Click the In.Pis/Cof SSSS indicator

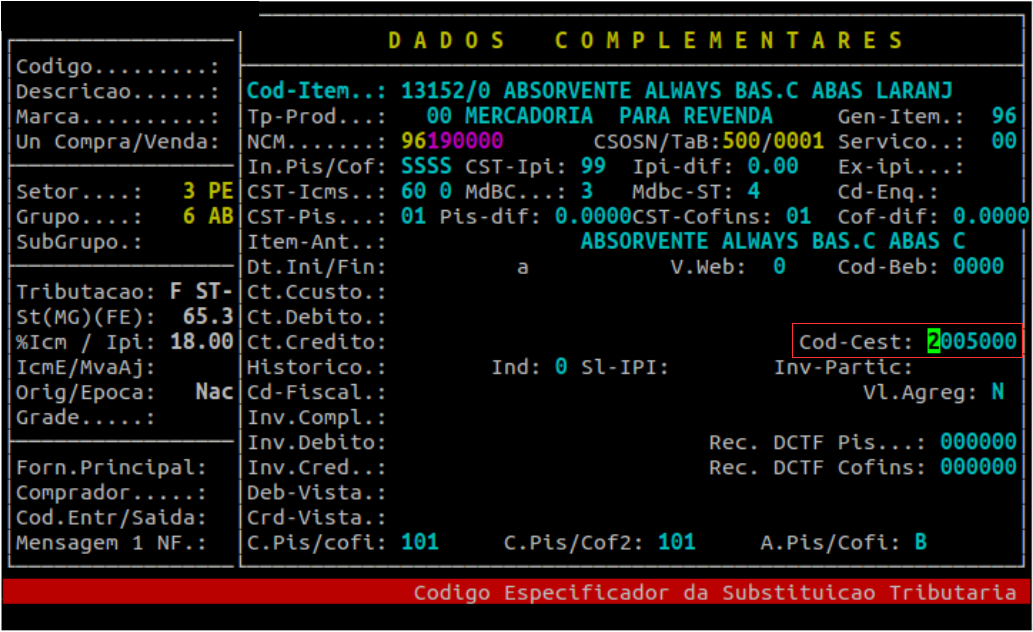pyautogui.click(x=426, y=166)
